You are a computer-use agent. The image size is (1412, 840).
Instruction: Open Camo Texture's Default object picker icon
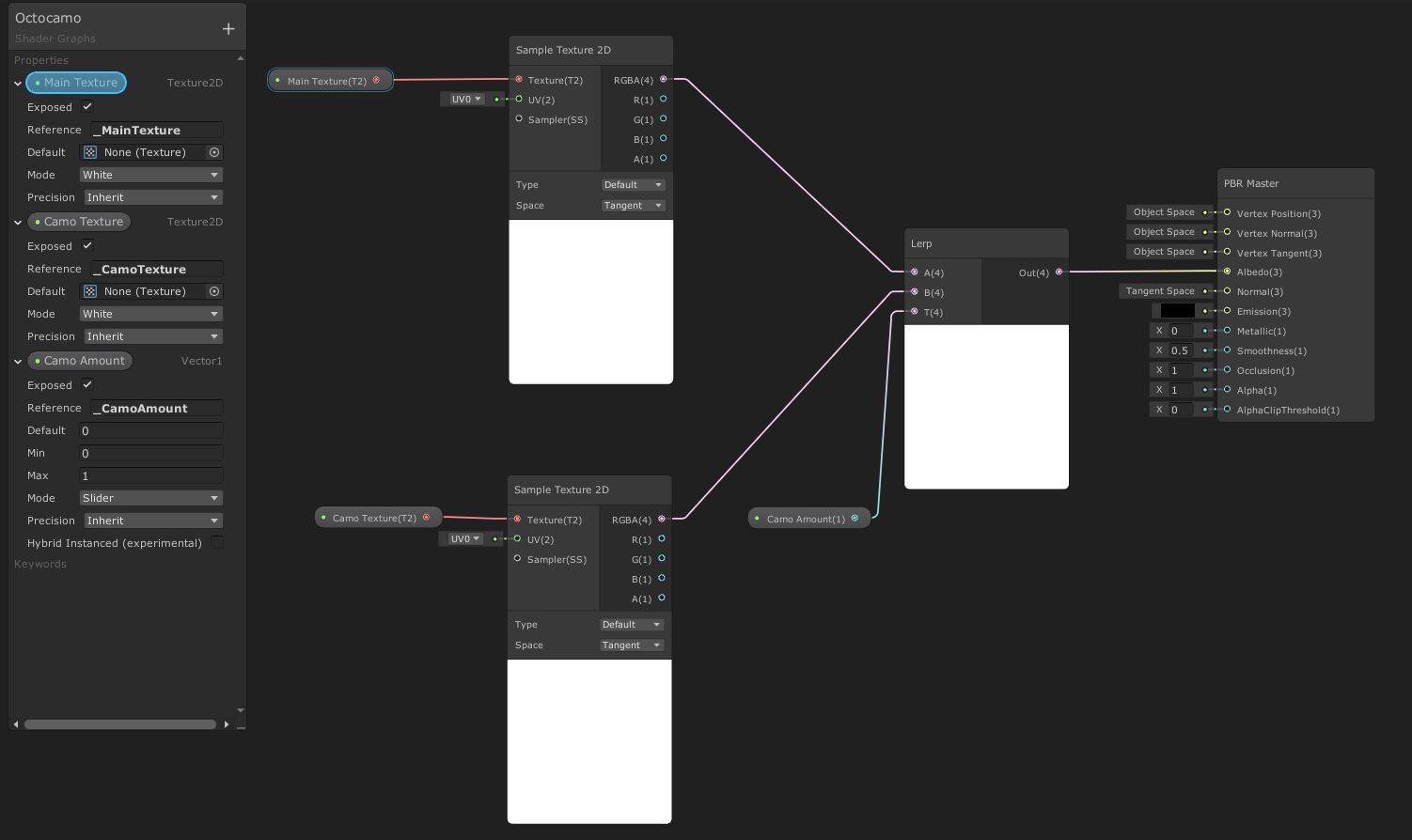(214, 291)
